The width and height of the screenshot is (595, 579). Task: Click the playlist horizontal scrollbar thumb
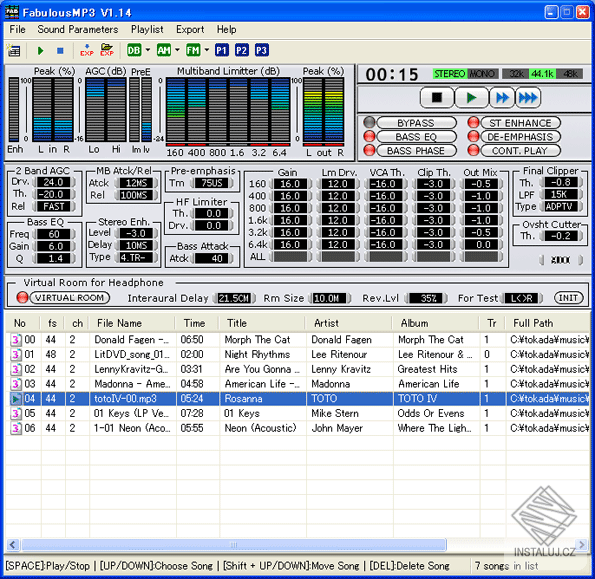(x=234, y=545)
